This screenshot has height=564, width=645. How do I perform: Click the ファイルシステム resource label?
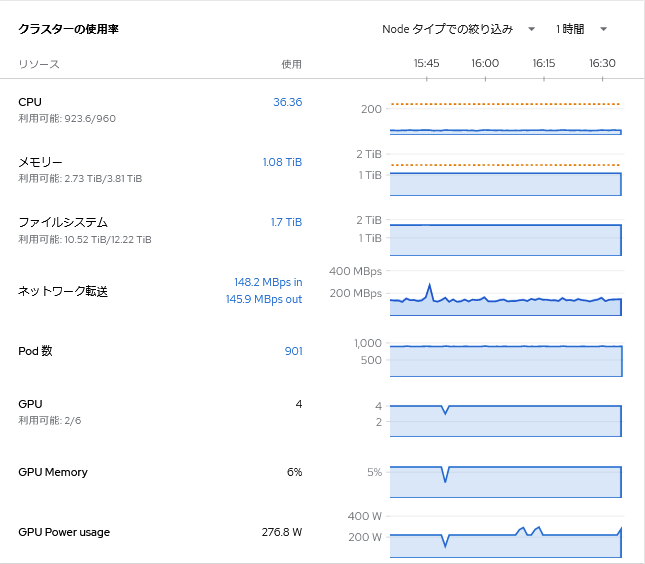point(63,222)
